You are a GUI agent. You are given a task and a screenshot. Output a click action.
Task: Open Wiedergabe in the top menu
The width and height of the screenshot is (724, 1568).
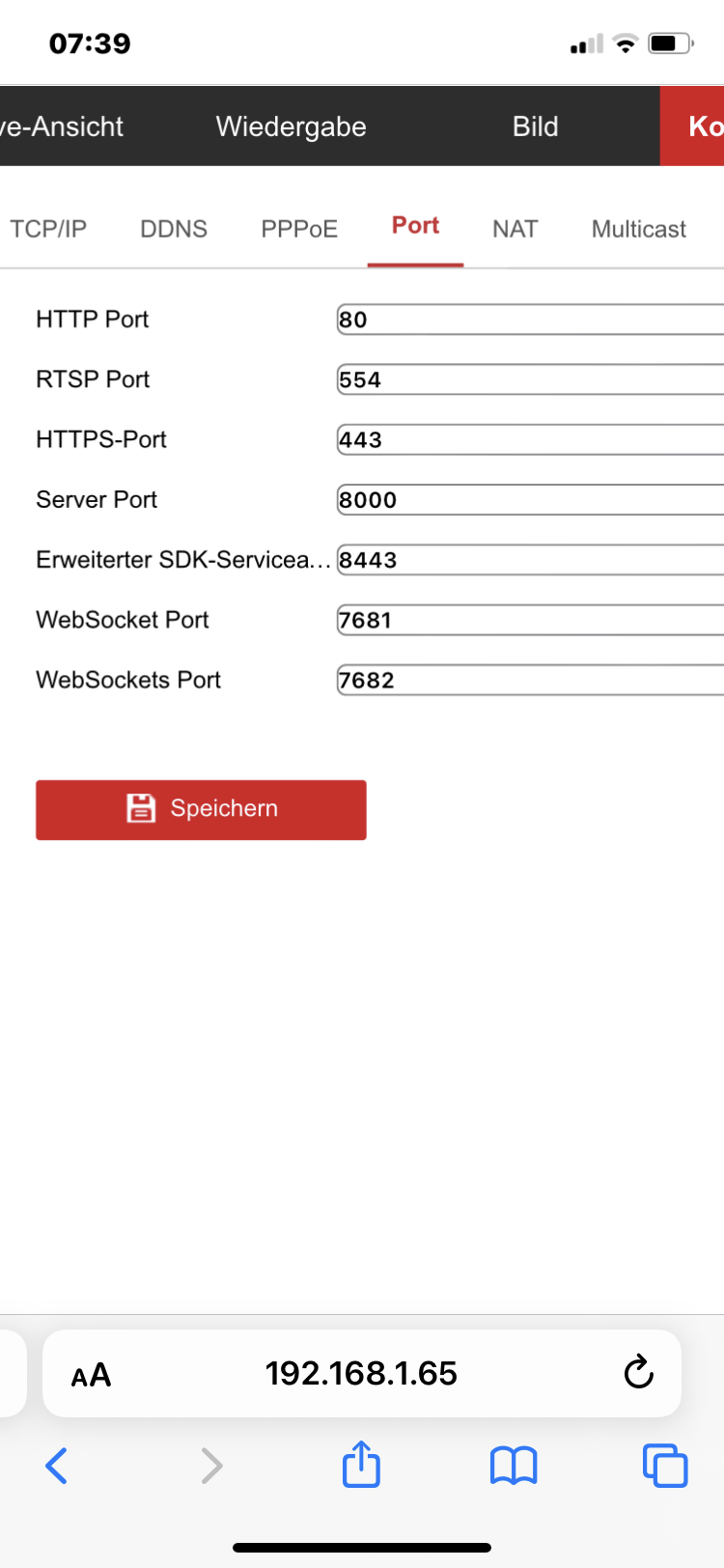(x=291, y=126)
